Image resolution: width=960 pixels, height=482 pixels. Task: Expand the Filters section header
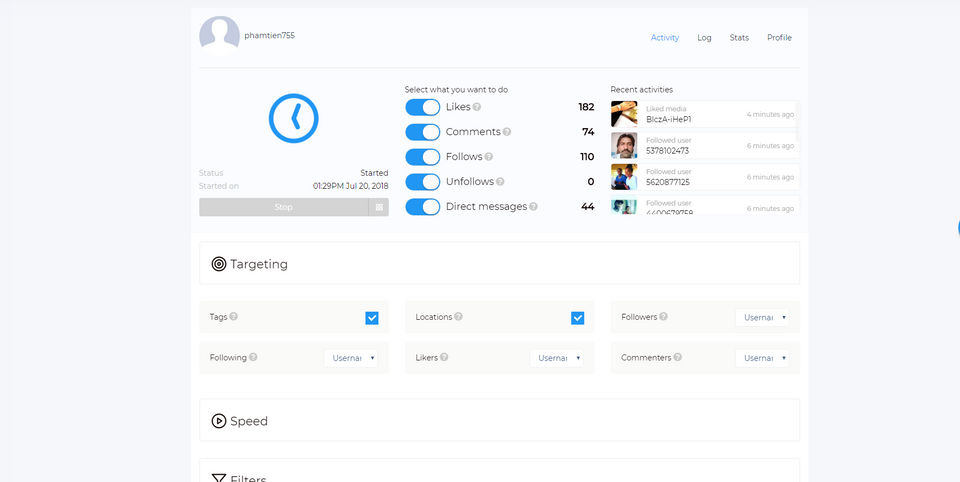click(x=499, y=470)
